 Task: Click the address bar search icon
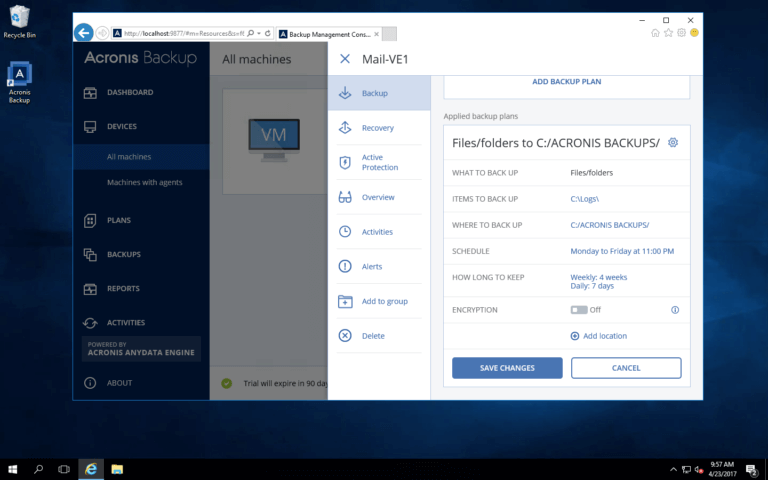(x=251, y=33)
